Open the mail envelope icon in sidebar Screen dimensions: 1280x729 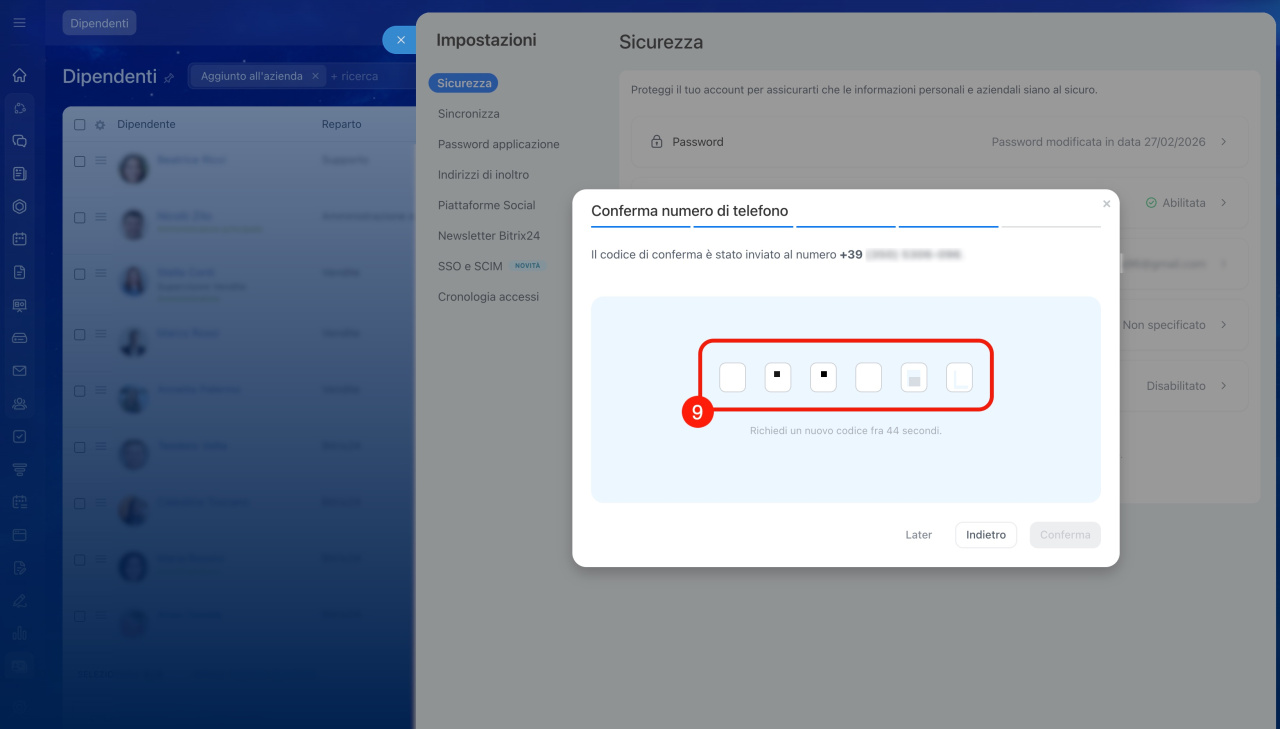tap(19, 371)
